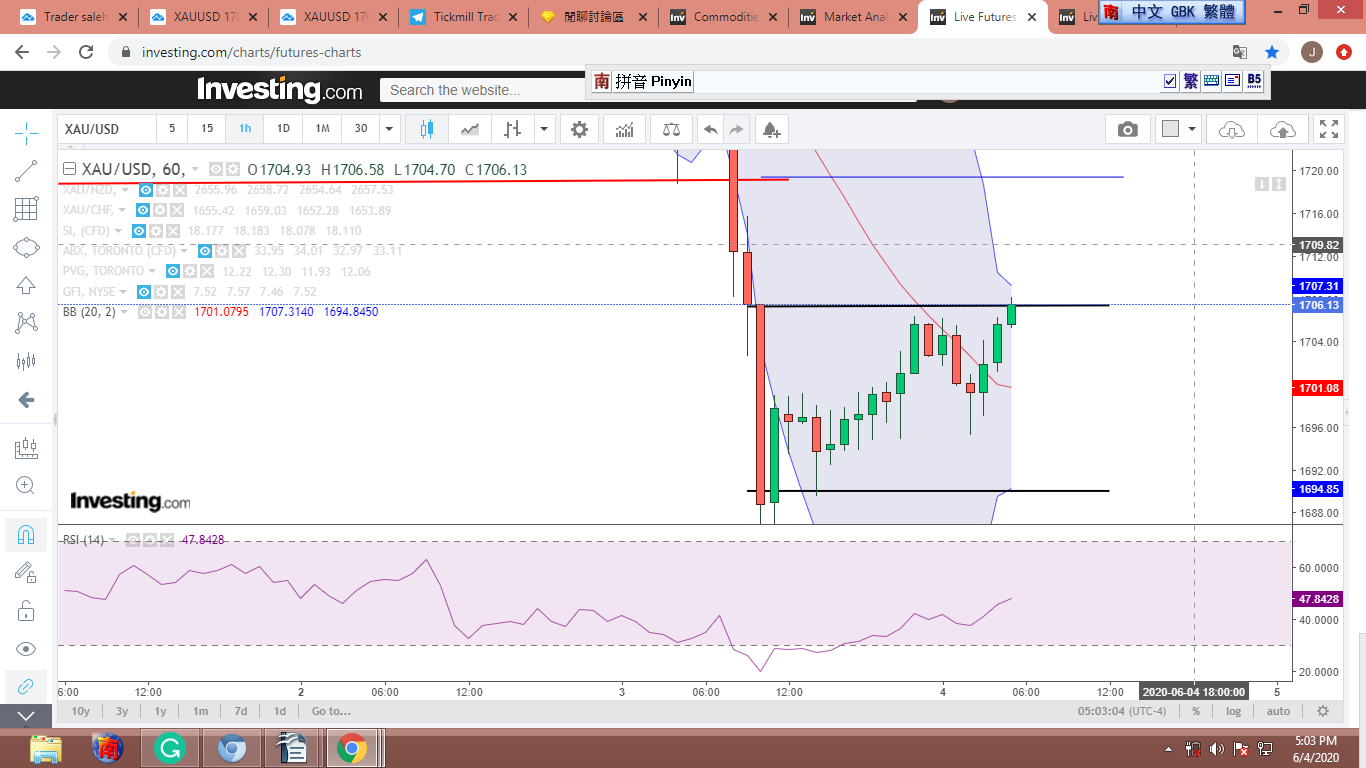This screenshot has width=1366, height=768.
Task: Load chart layout from cloud
Action: pos(1232,129)
